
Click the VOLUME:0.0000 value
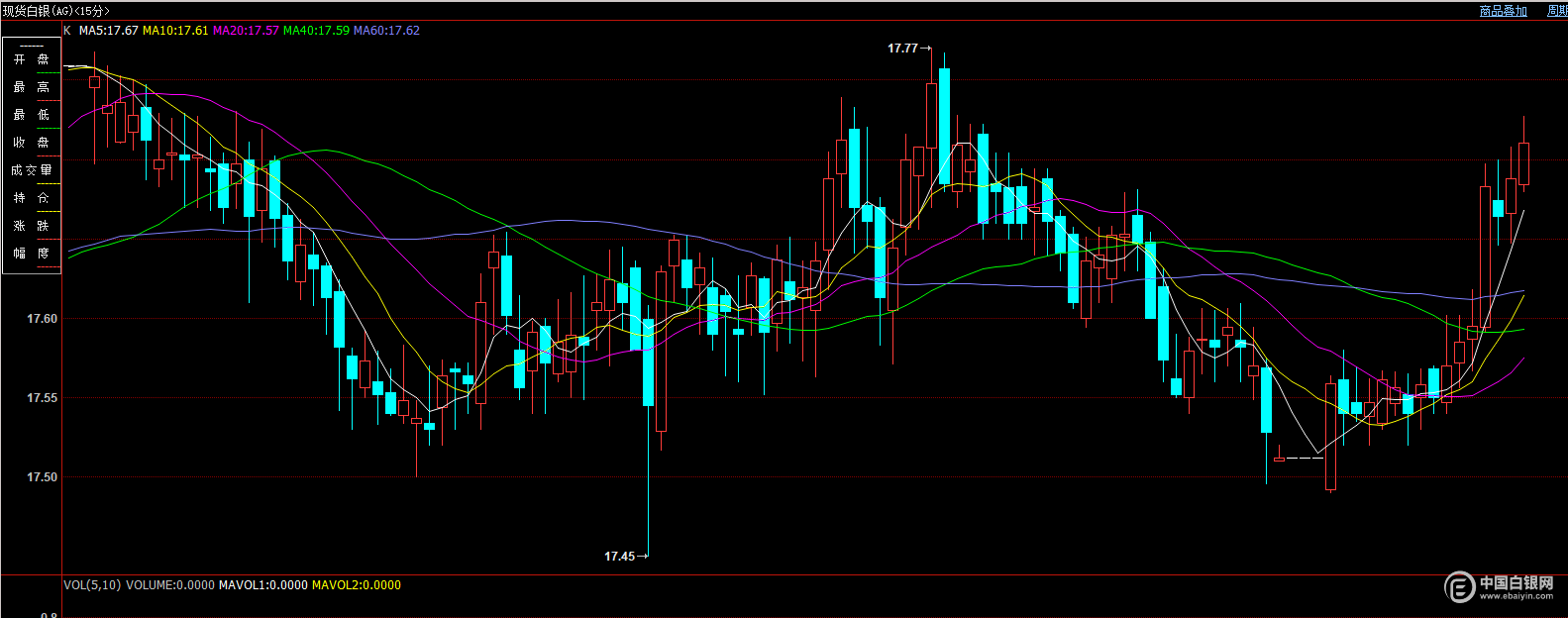170,585
